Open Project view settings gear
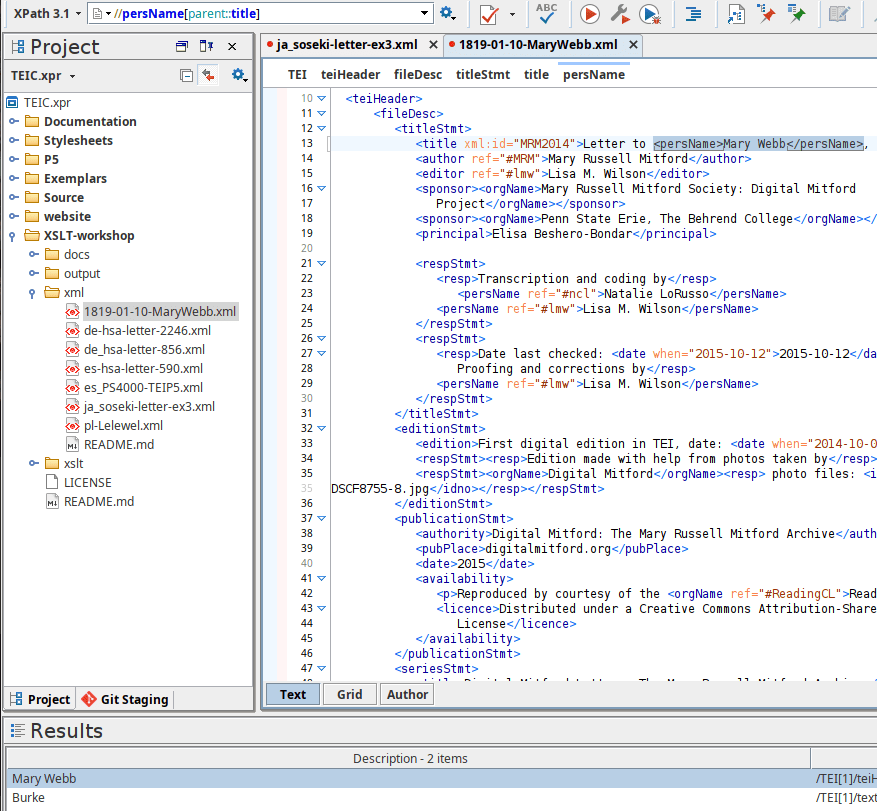This screenshot has height=811, width=877. pos(239,75)
